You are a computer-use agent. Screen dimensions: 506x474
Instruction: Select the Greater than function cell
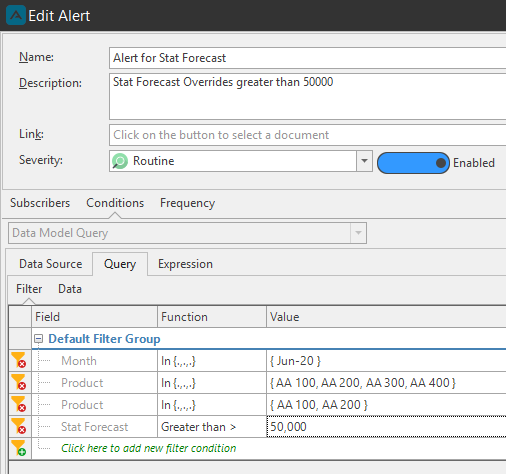point(212,427)
